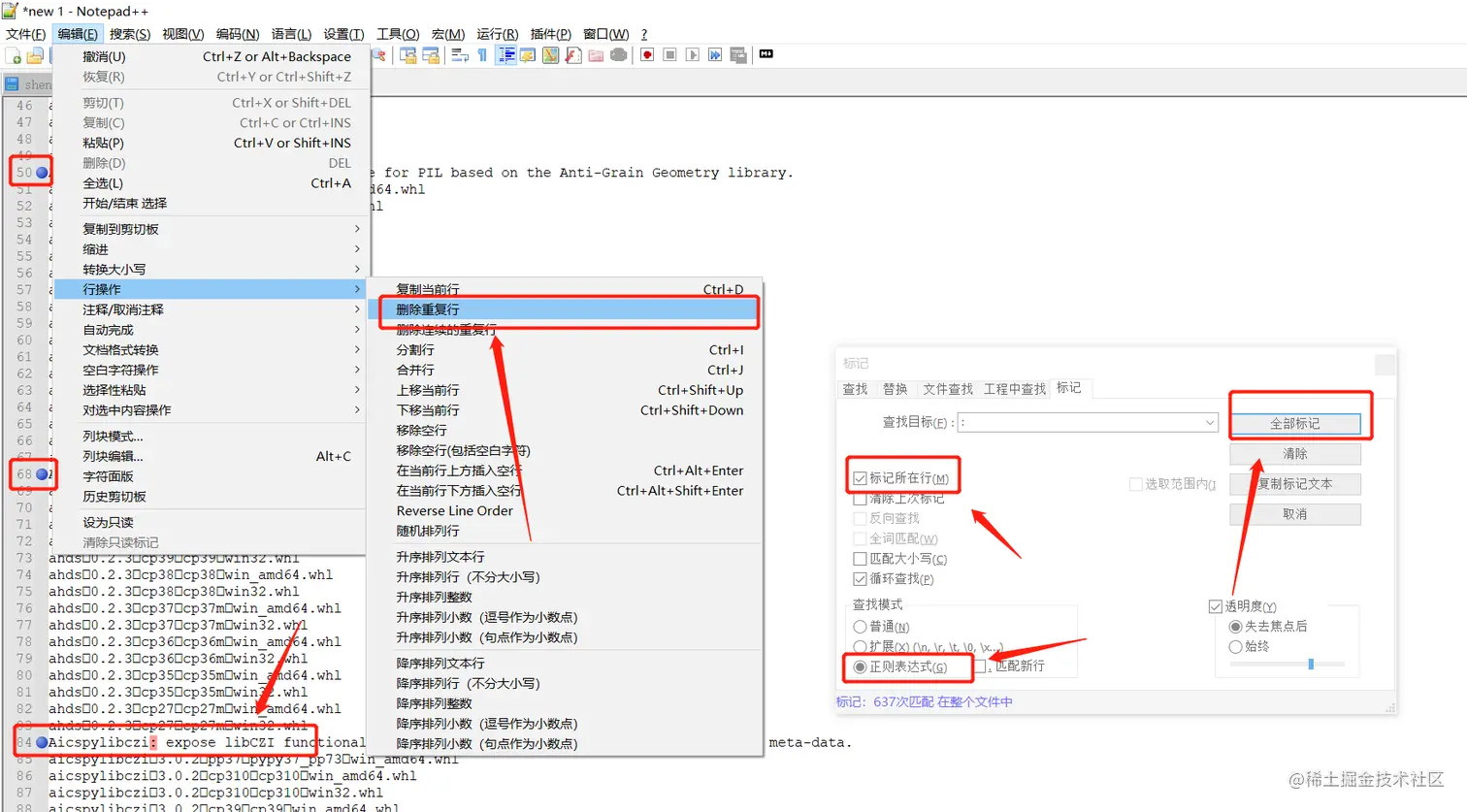The image size is (1467, 812).
Task: Expand 自动完成 submenu
Action: 211,330
